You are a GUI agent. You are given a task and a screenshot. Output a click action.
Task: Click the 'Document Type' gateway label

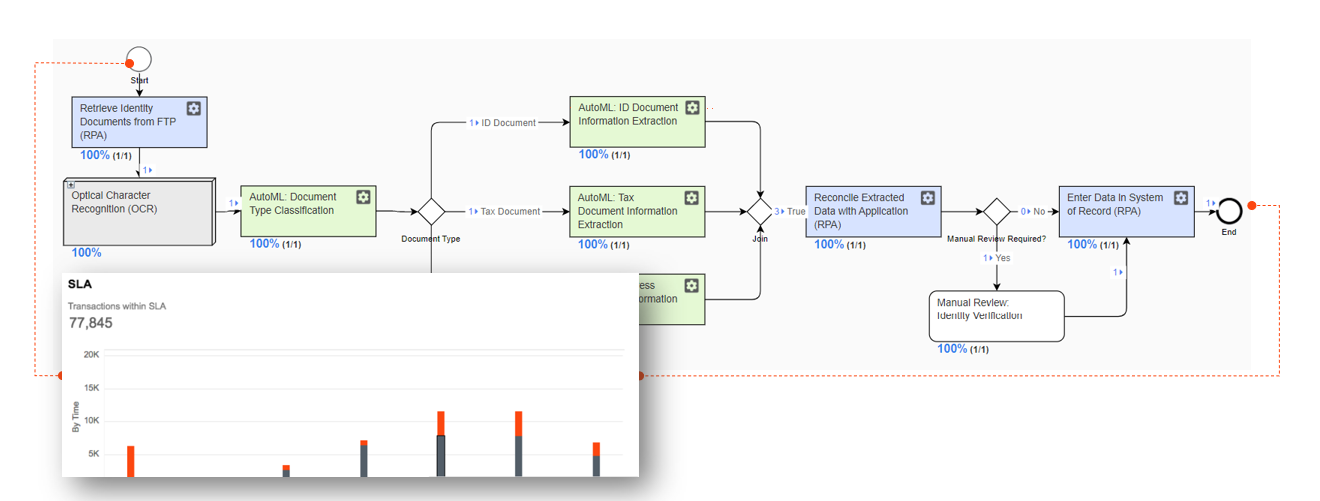point(431,239)
